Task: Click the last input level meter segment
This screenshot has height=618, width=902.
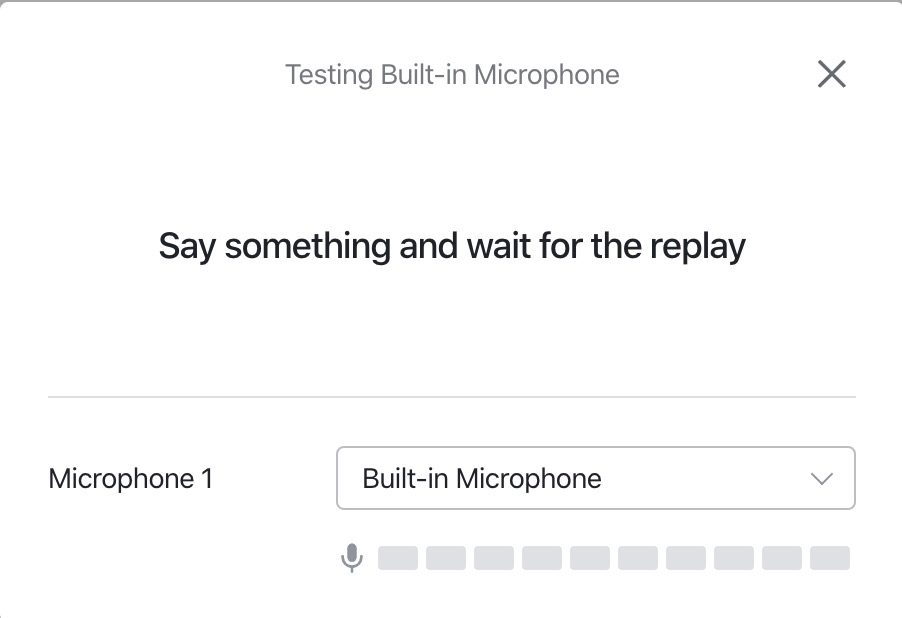Action: click(x=830, y=558)
